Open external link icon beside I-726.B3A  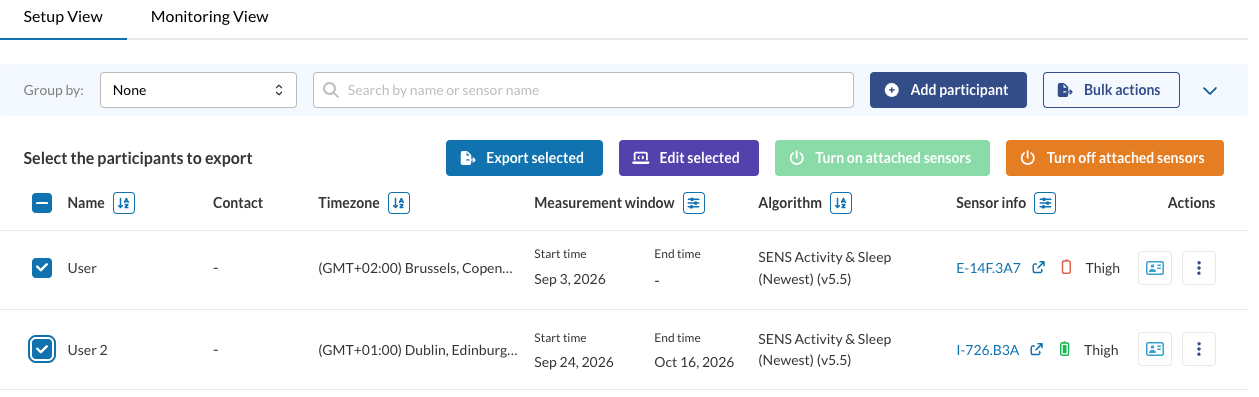[1037, 350]
